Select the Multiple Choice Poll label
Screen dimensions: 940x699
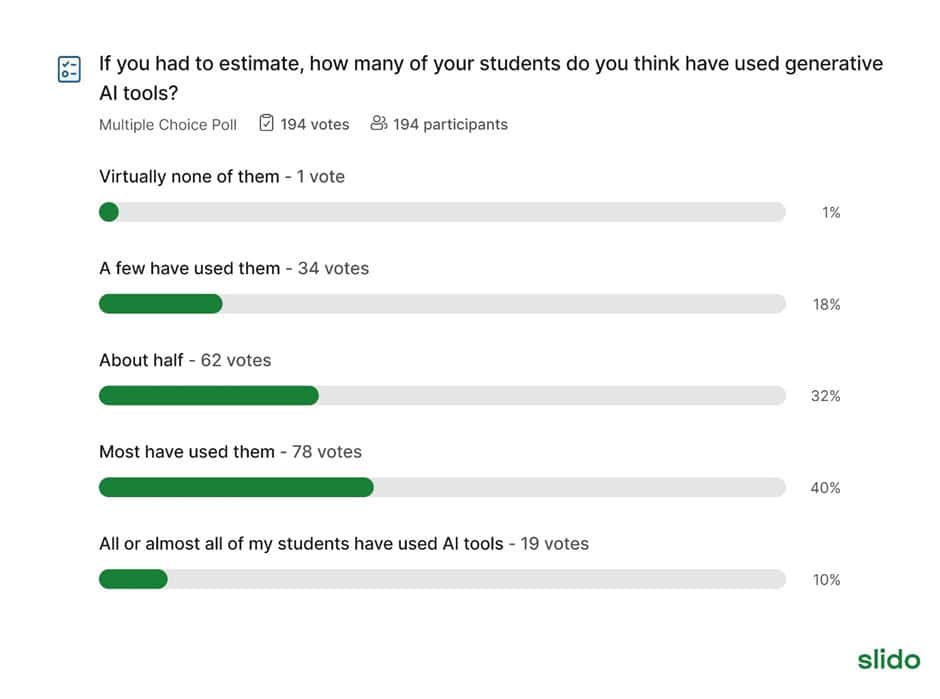coord(168,125)
